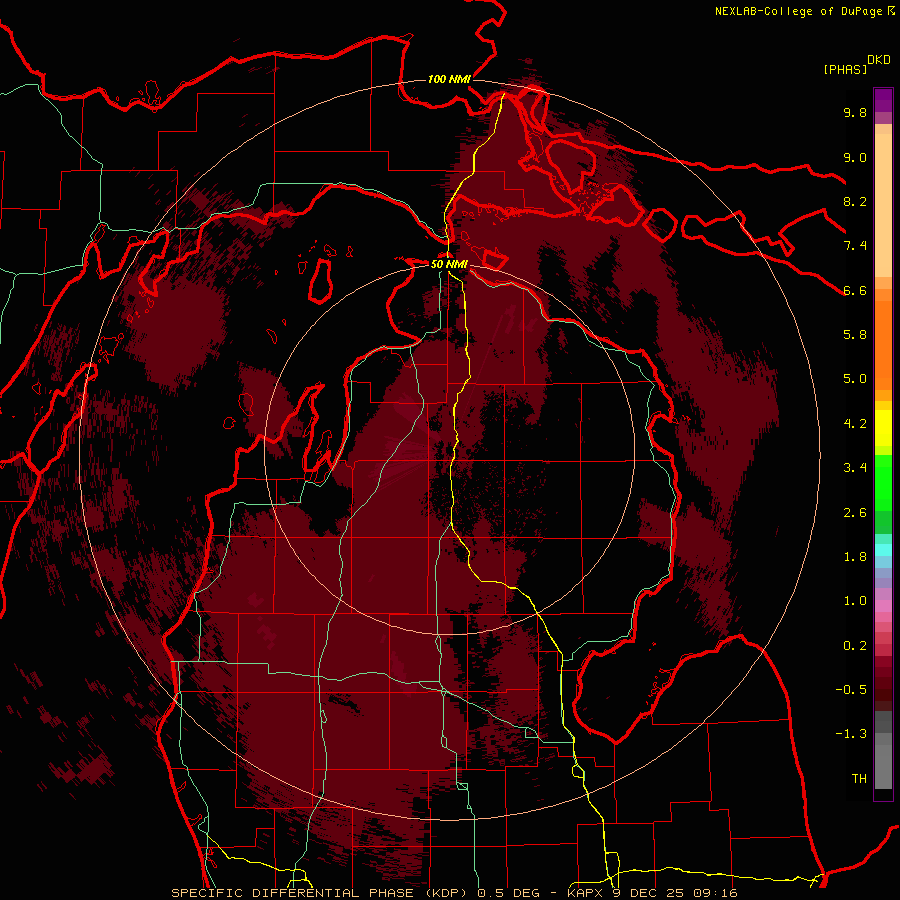
Task: Click the 7.4 scale value
Action: click(x=855, y=246)
